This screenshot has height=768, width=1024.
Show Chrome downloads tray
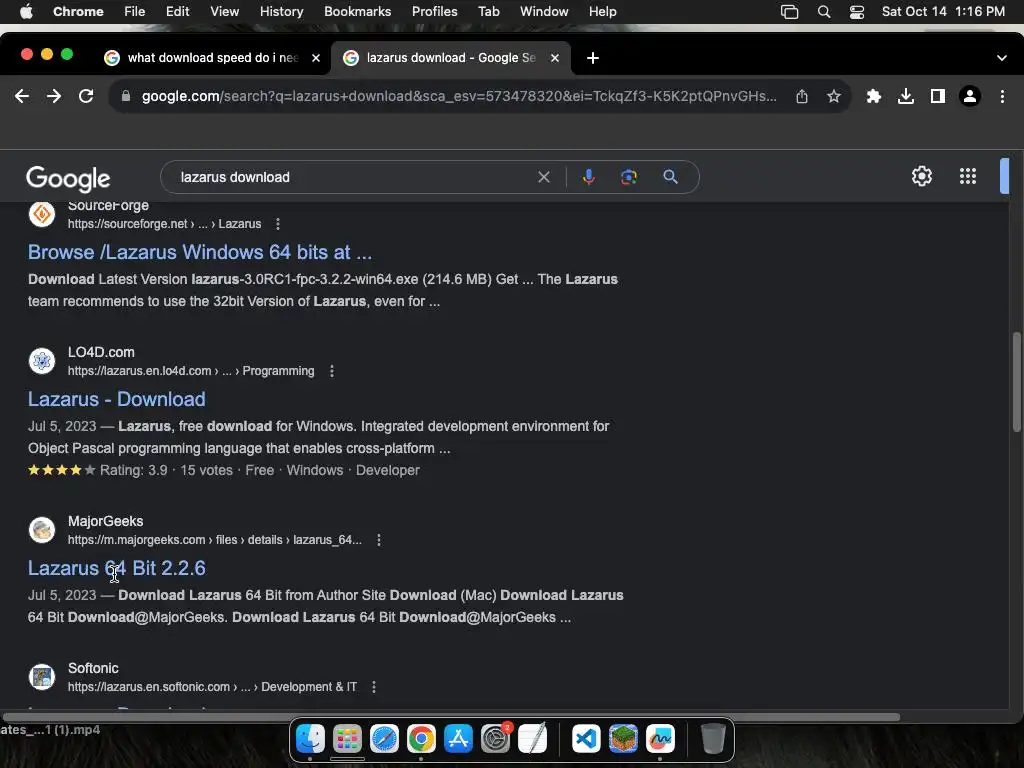(906, 96)
